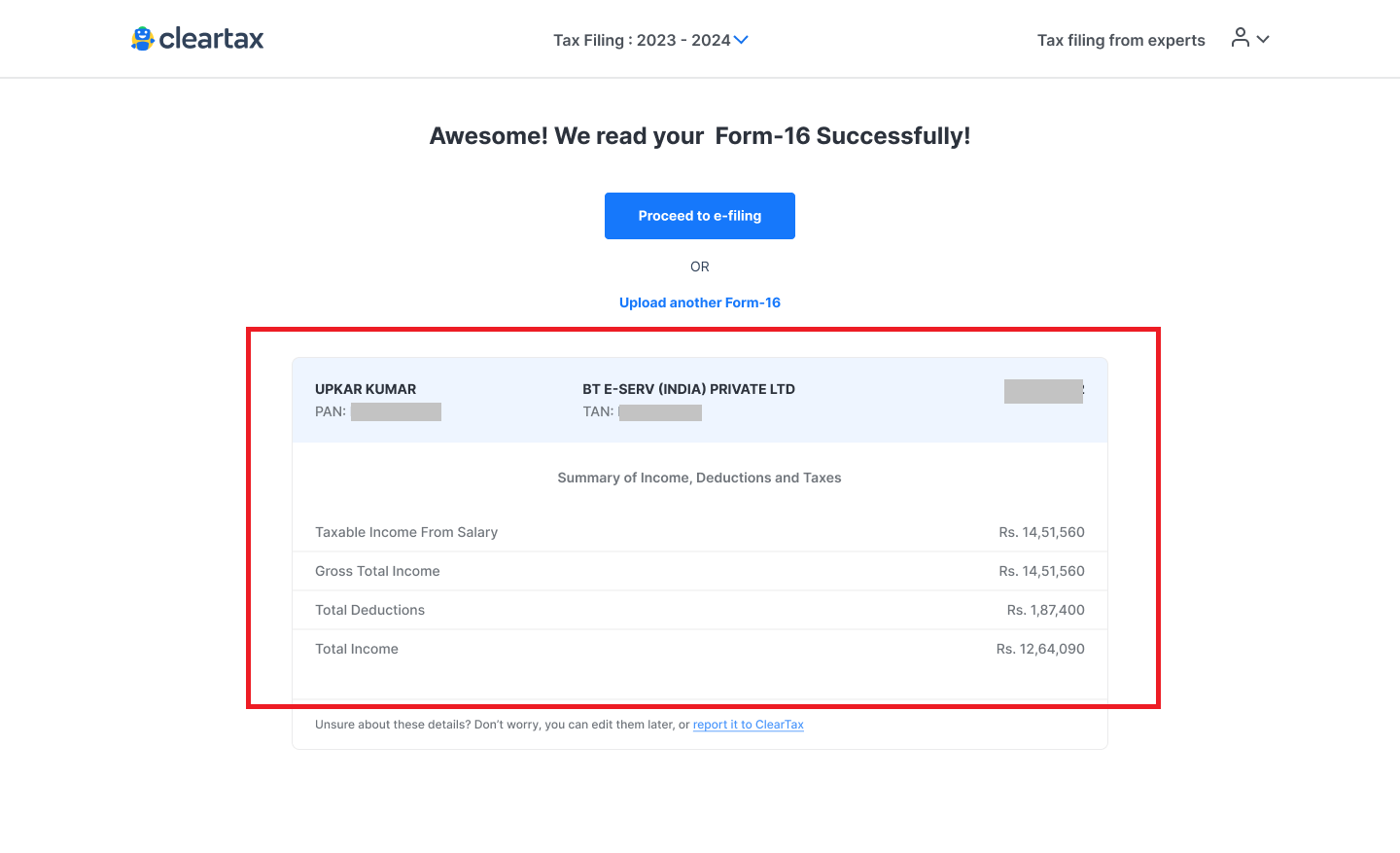Click Upload another Form-16 link
This screenshot has height=853, width=1400.
point(700,302)
